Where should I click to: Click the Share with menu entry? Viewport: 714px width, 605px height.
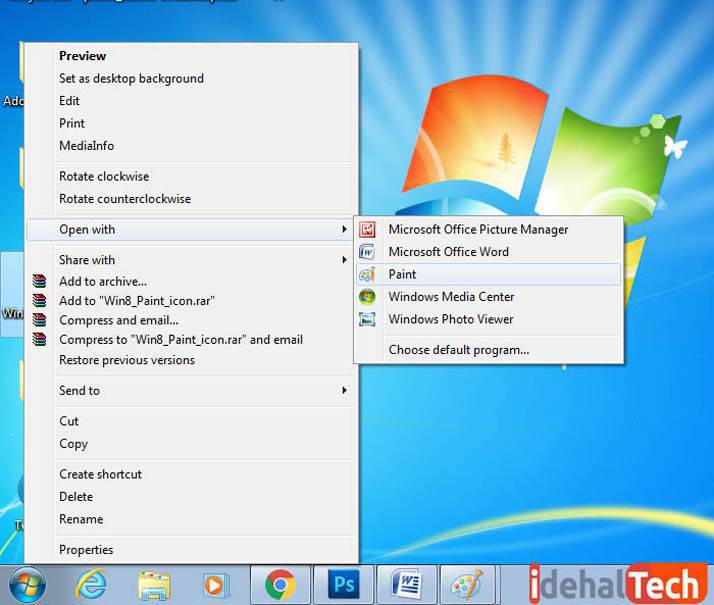tap(191, 259)
